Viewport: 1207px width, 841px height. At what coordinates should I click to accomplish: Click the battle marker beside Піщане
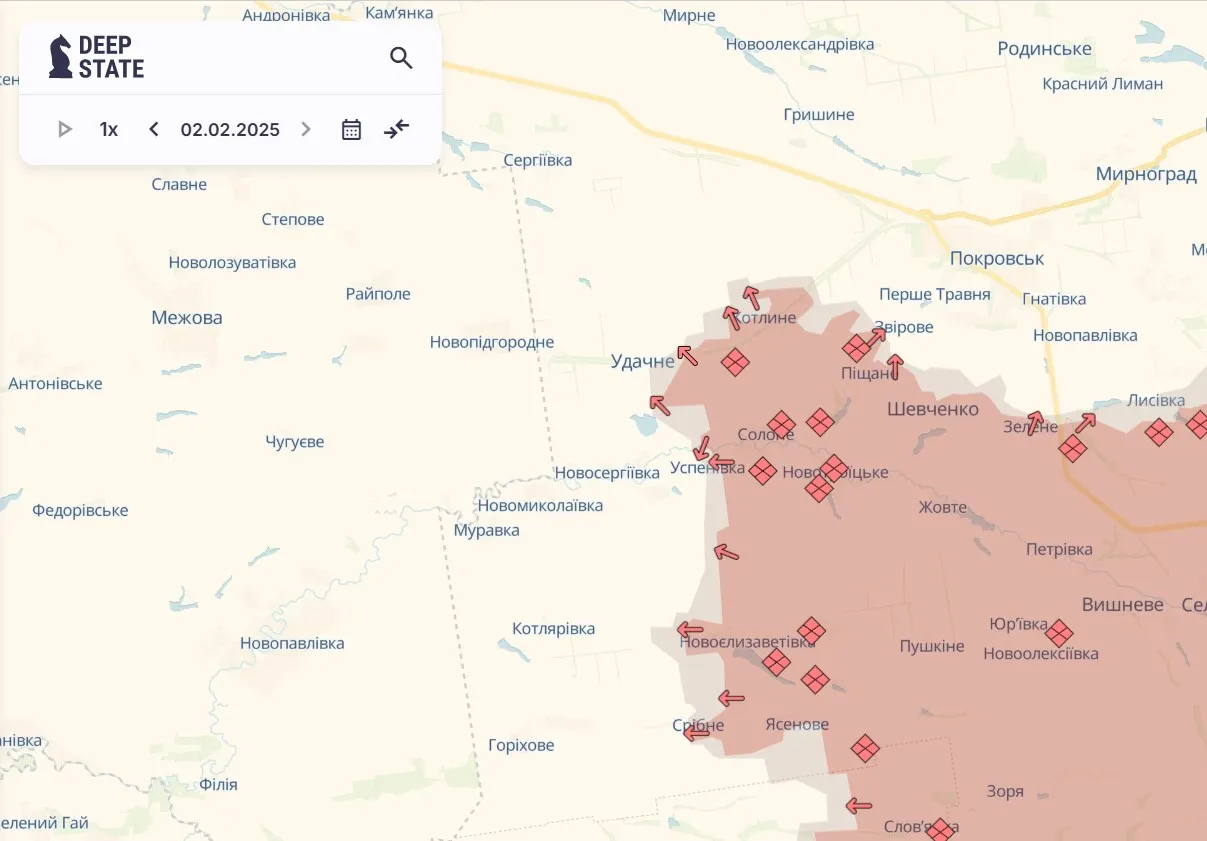tap(857, 350)
